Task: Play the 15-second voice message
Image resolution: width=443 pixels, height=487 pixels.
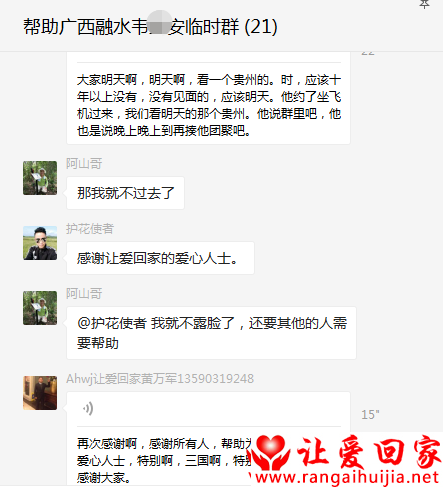Action: coord(88,409)
